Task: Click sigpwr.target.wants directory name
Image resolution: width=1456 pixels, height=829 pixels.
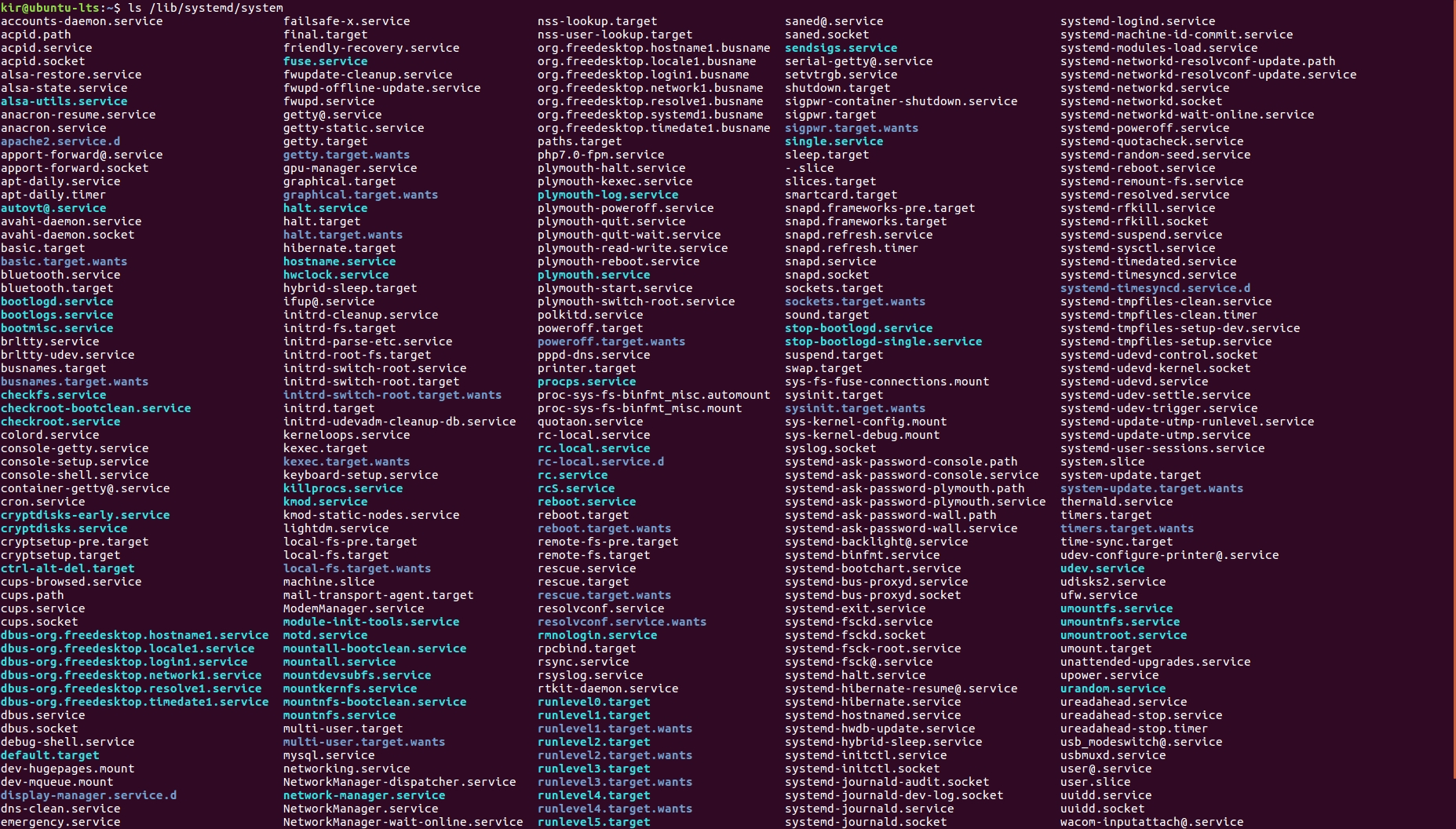Action: [852, 128]
